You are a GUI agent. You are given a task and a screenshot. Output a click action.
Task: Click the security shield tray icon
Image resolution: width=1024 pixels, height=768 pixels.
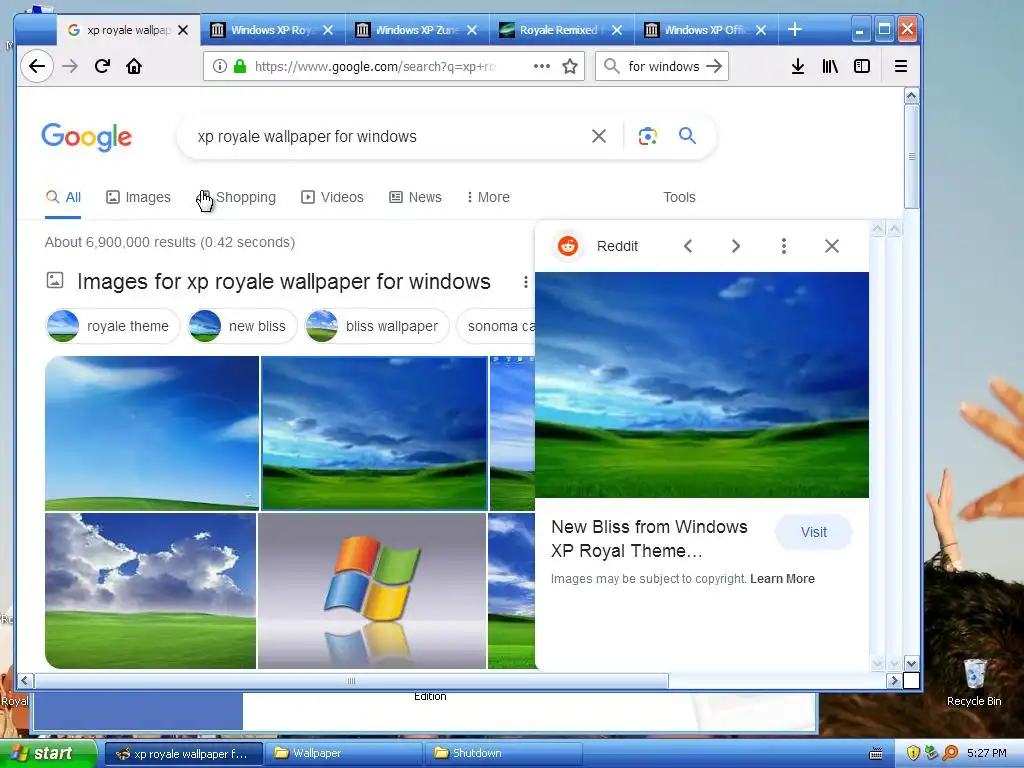click(913, 753)
